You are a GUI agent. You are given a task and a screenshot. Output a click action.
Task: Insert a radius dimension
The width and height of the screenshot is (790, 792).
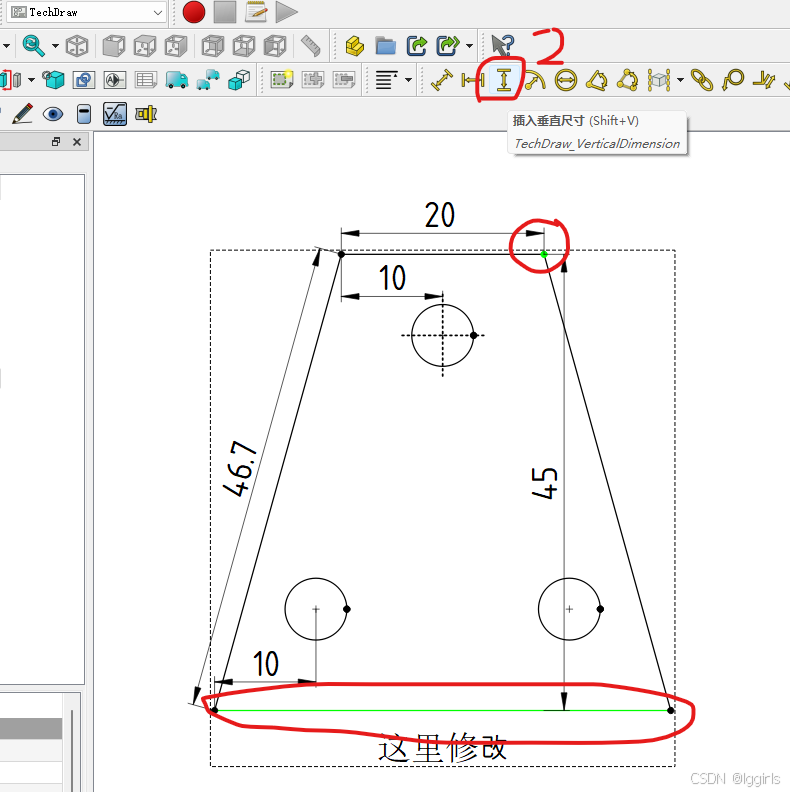pyautogui.click(x=534, y=80)
